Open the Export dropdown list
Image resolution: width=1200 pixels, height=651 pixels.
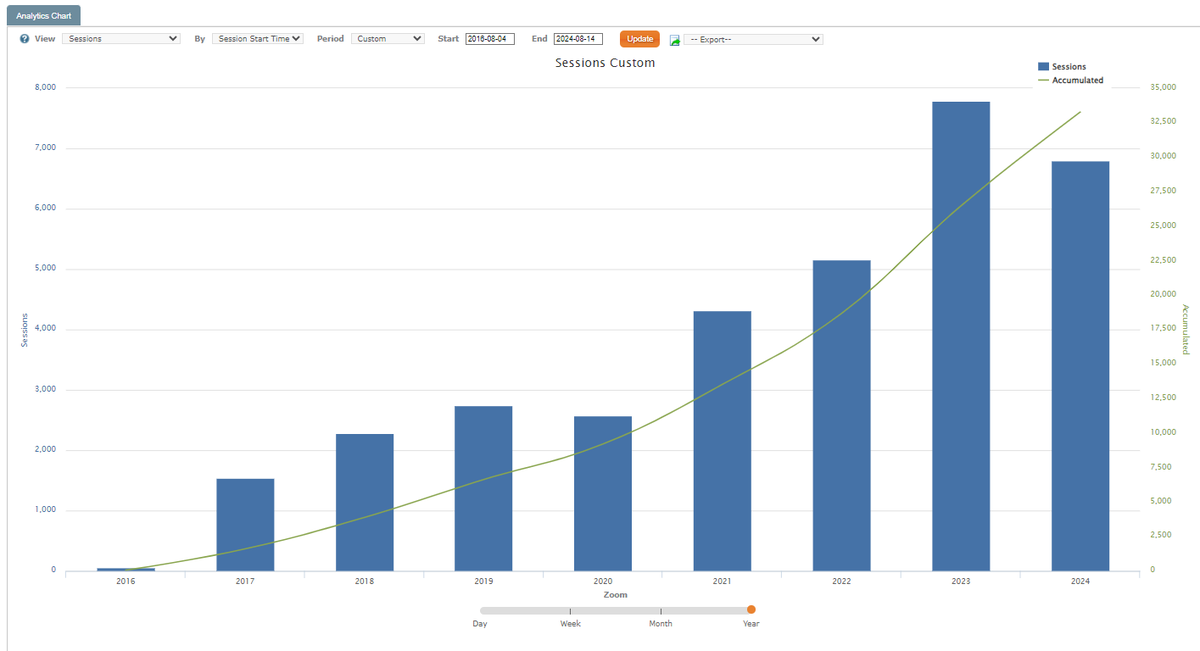click(x=754, y=39)
